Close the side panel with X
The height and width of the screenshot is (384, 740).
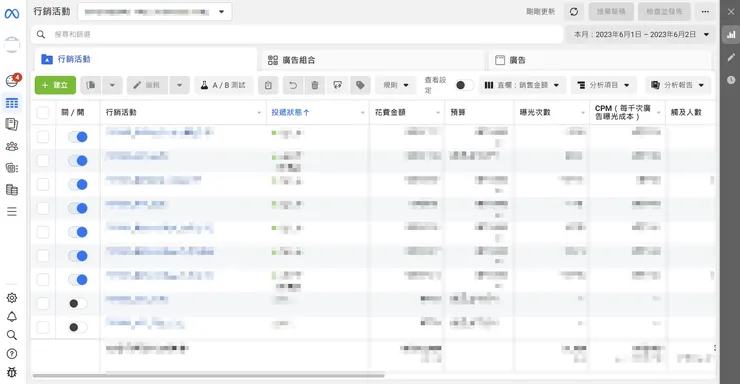[x=731, y=12]
